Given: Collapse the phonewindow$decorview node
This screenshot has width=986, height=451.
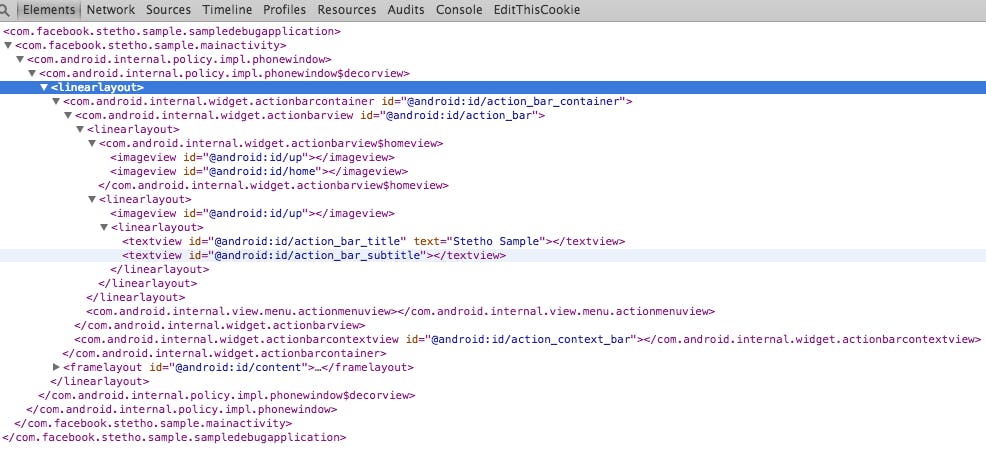Looking at the screenshot, I should pos(31,74).
